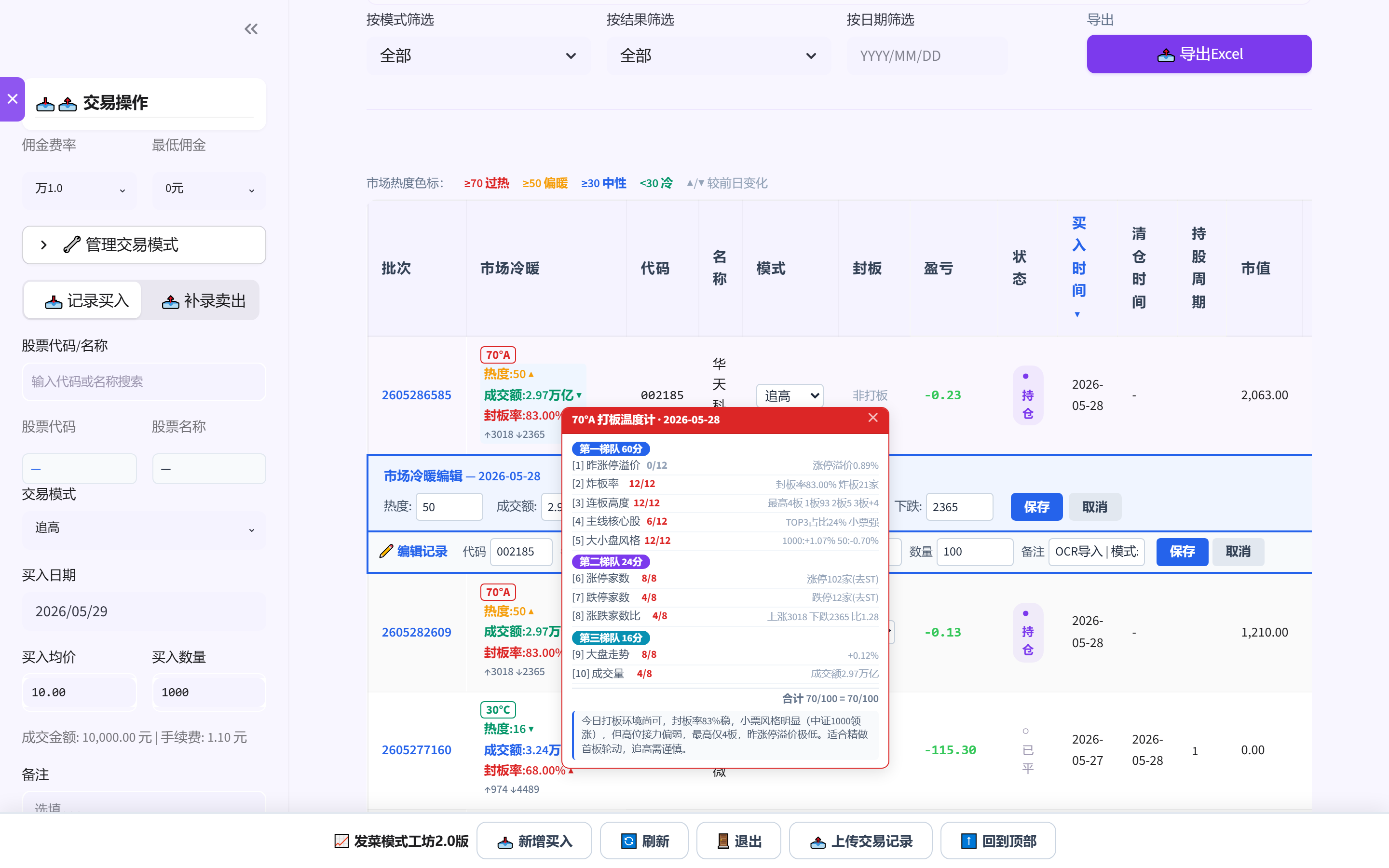Click the [6] 涨停家数 8/8 row

tap(725, 579)
